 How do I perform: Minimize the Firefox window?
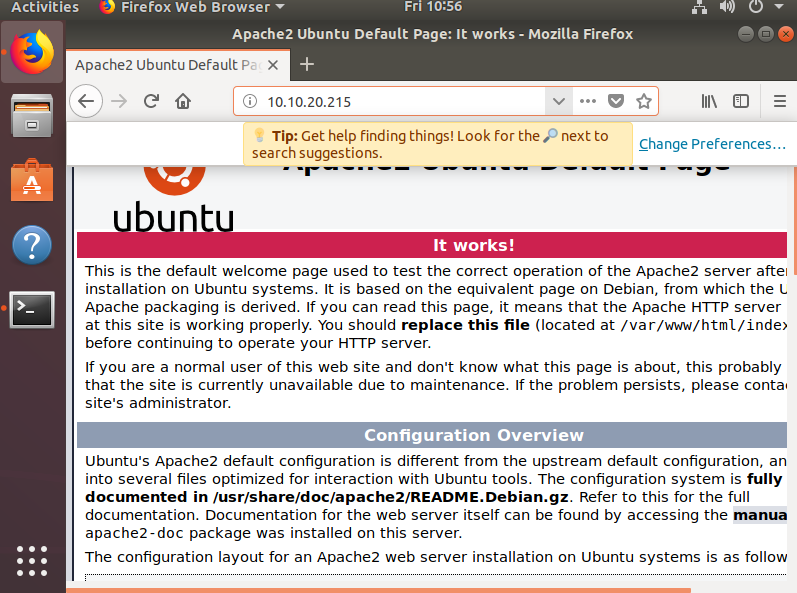[x=746, y=34]
